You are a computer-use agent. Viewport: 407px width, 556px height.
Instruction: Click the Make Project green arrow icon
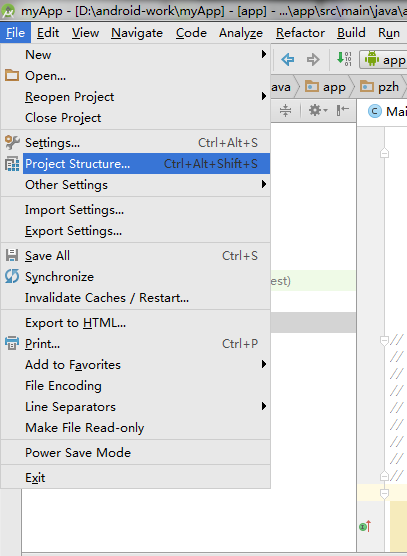pos(344,59)
